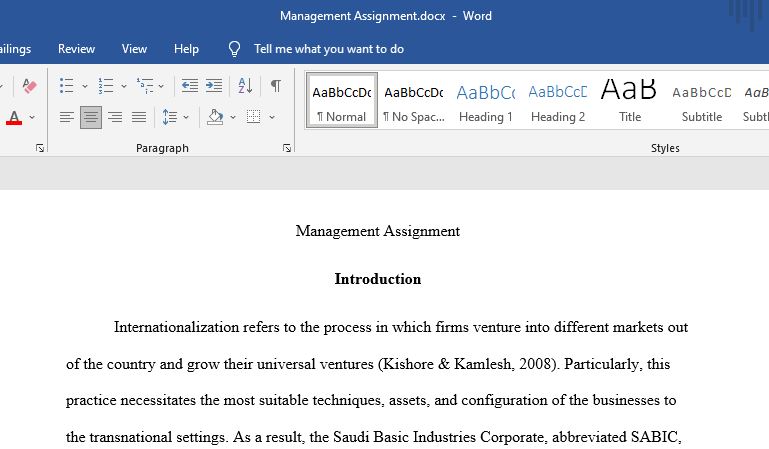Click the Tell me lightbulb icon
This screenshot has width=769, height=449.
tap(234, 49)
